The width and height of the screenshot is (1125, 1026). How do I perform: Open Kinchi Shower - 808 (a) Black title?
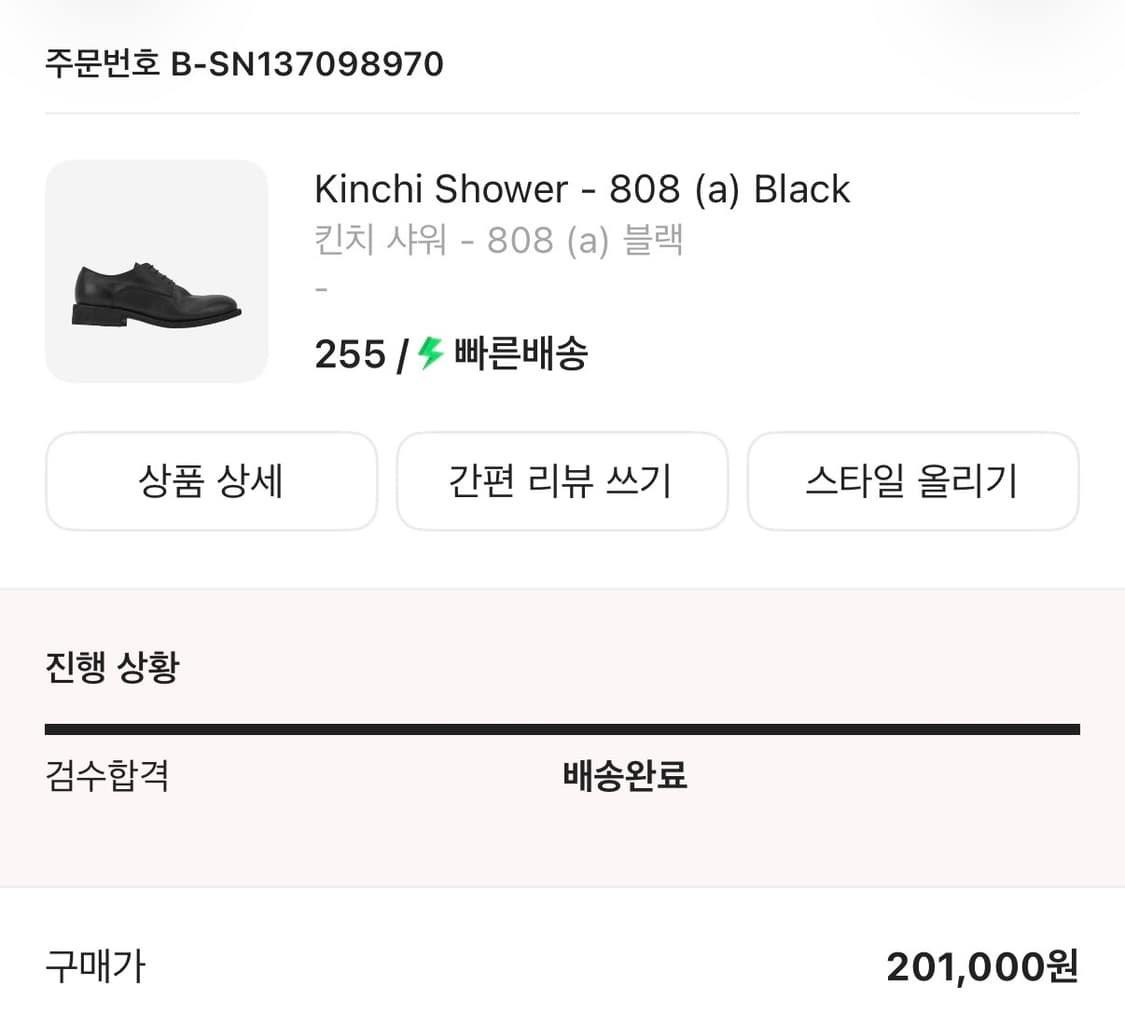(582, 189)
